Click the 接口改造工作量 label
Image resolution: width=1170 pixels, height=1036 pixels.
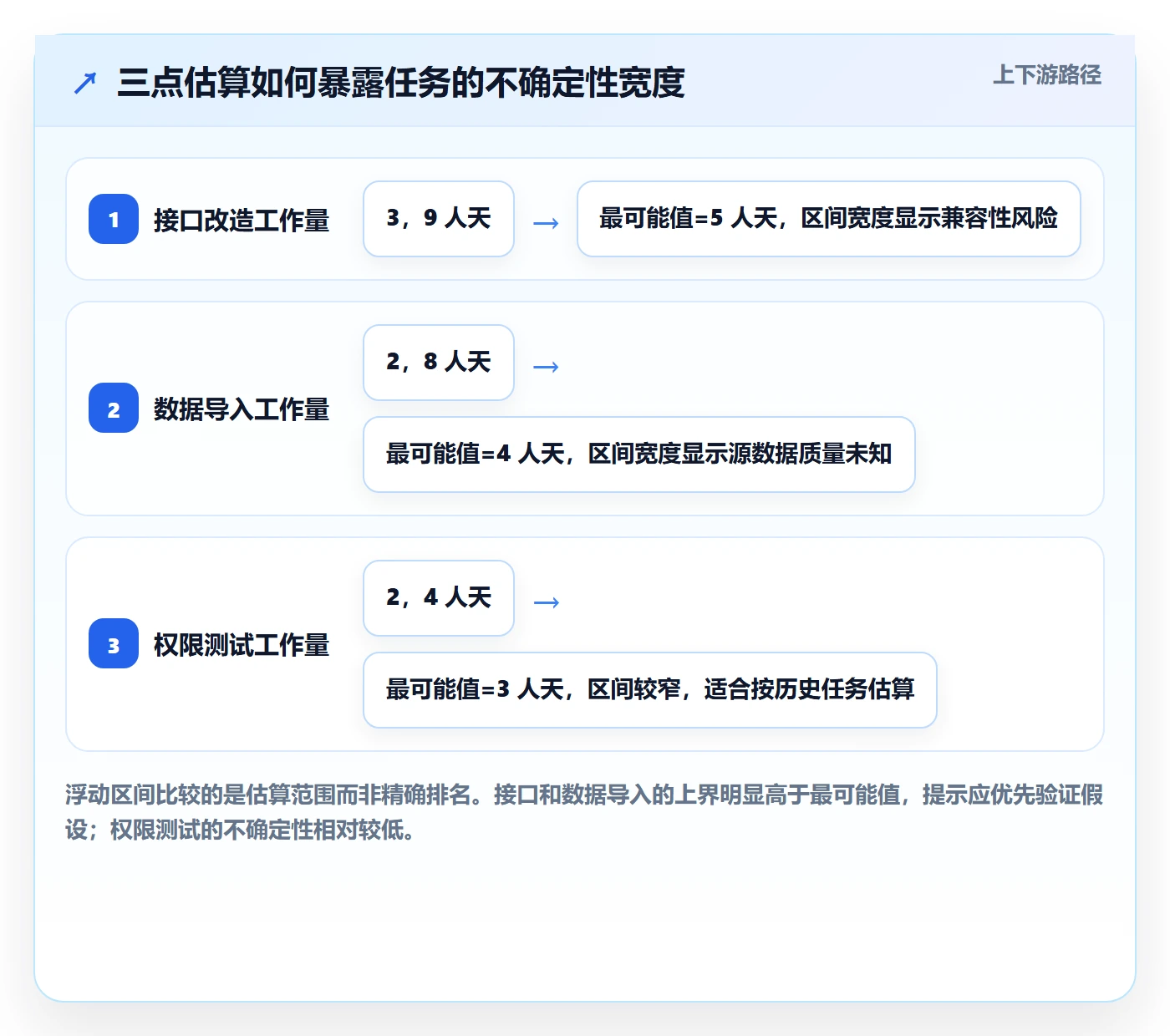tap(242, 220)
